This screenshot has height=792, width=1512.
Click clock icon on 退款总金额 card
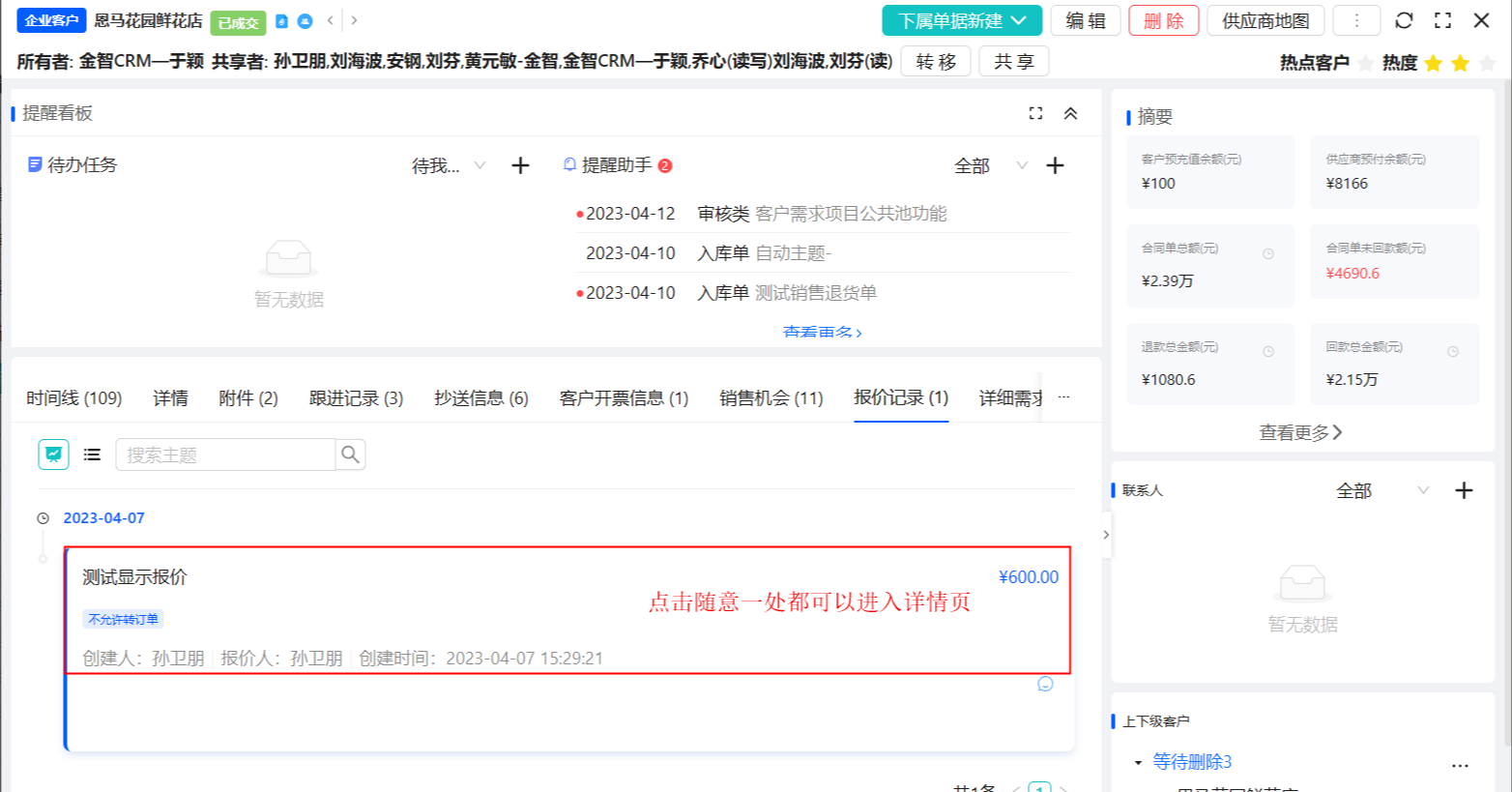[1268, 352]
